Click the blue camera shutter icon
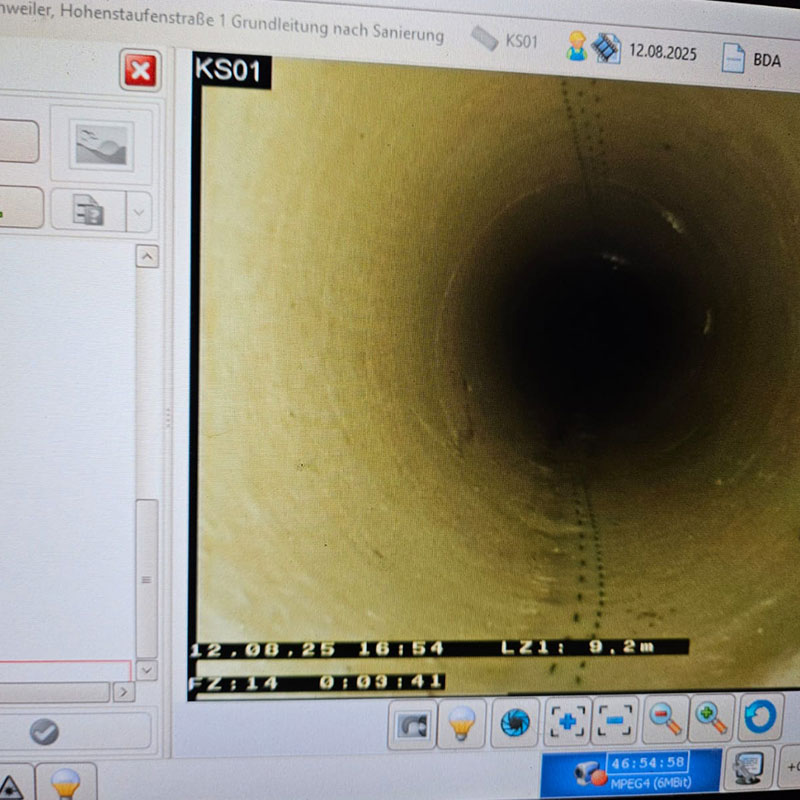The height and width of the screenshot is (800, 800). click(x=514, y=721)
